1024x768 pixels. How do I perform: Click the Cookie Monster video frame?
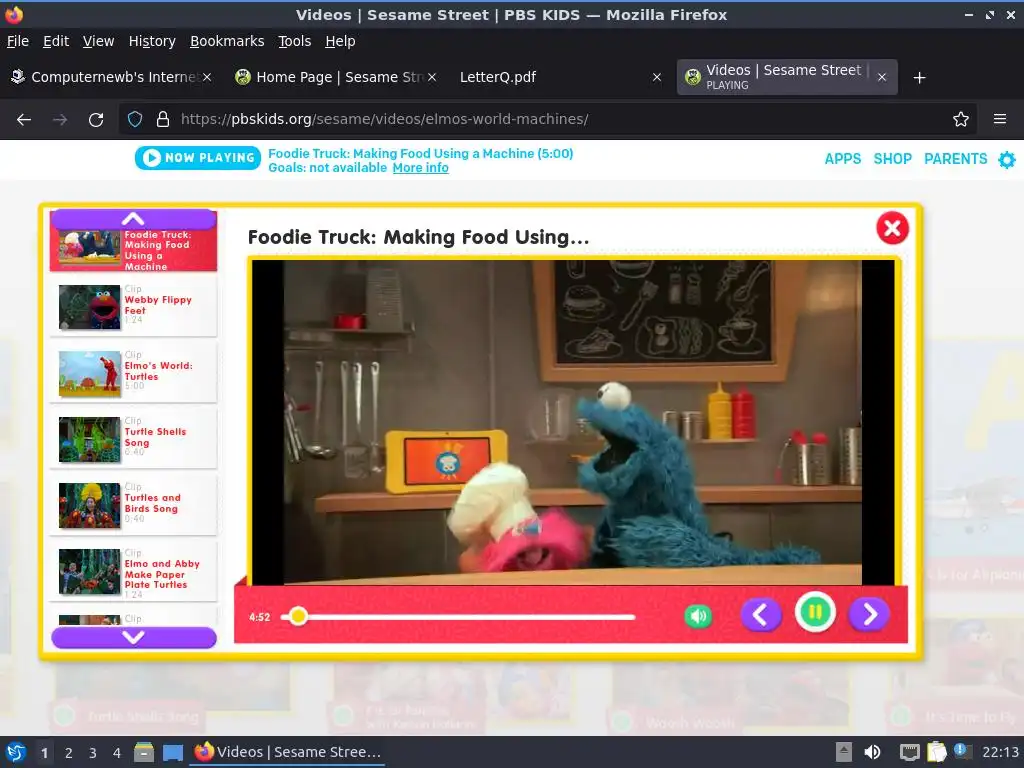[573, 422]
